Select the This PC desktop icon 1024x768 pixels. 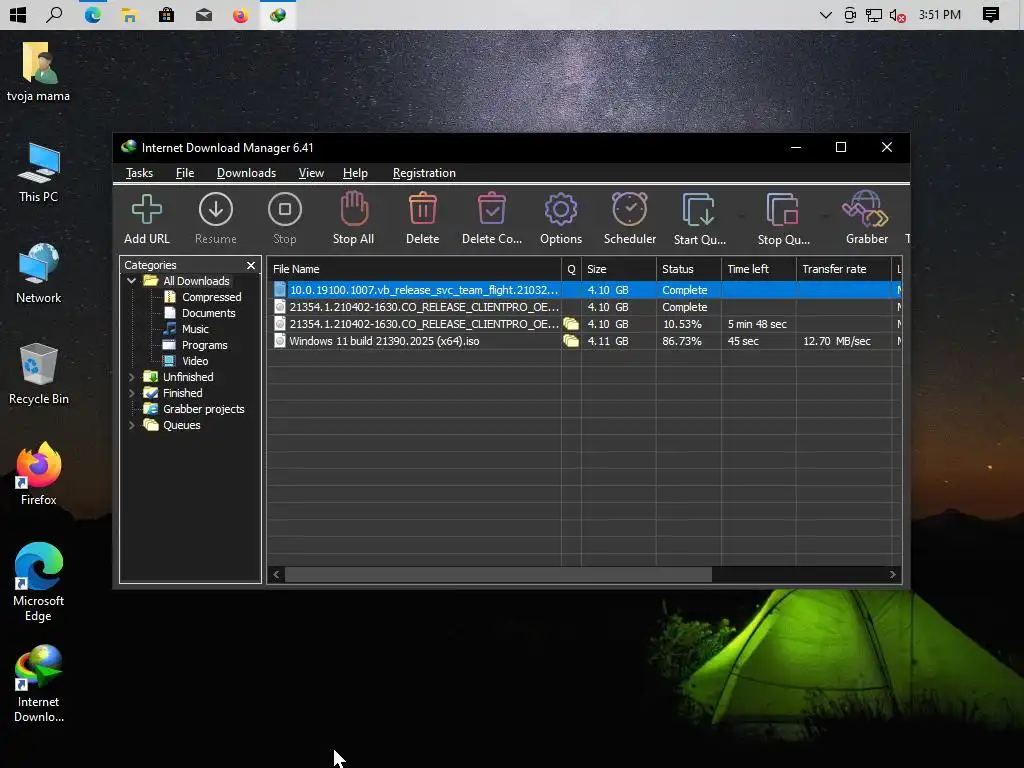click(x=39, y=172)
